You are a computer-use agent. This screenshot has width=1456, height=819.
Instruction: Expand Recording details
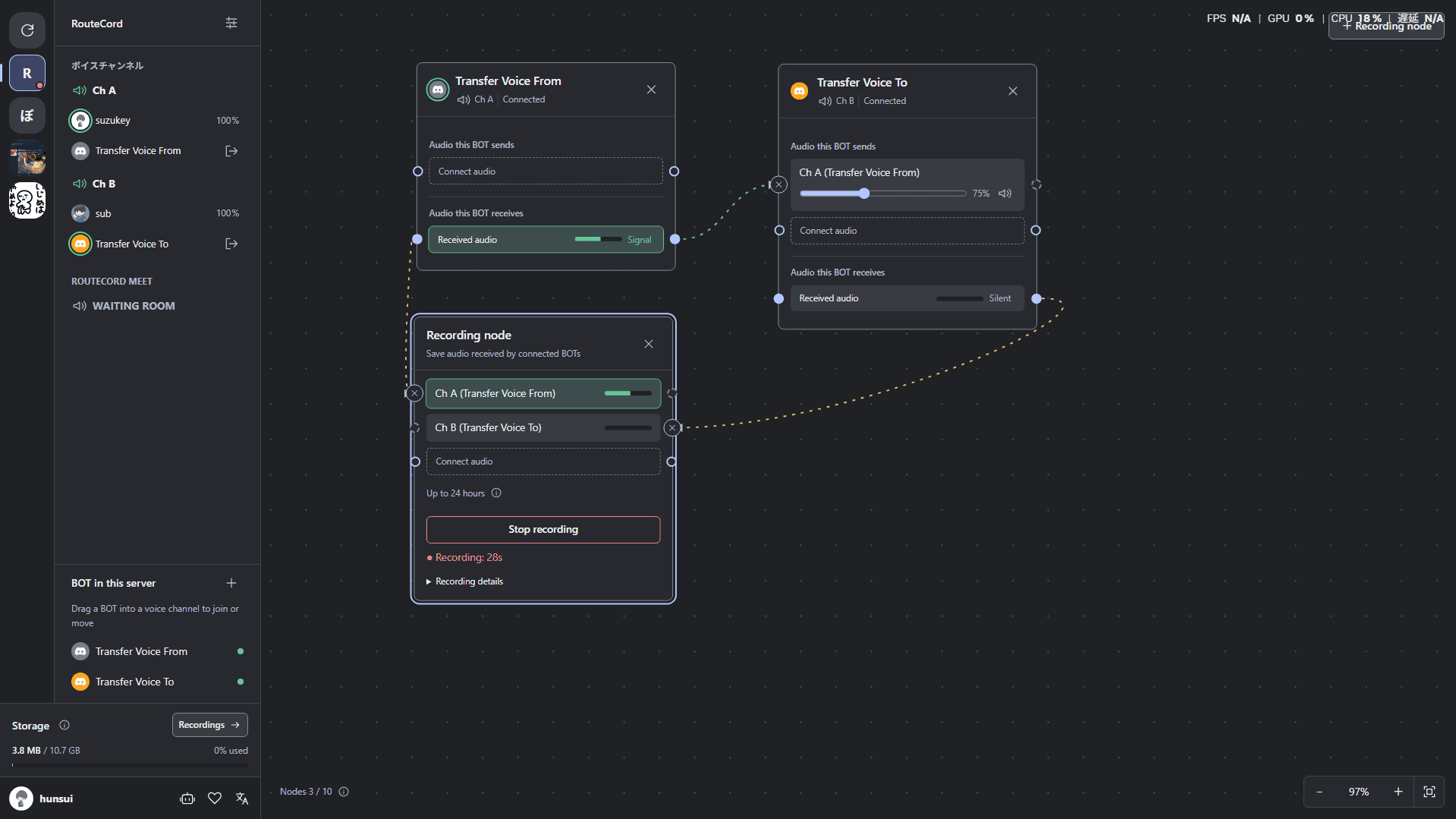tap(465, 581)
